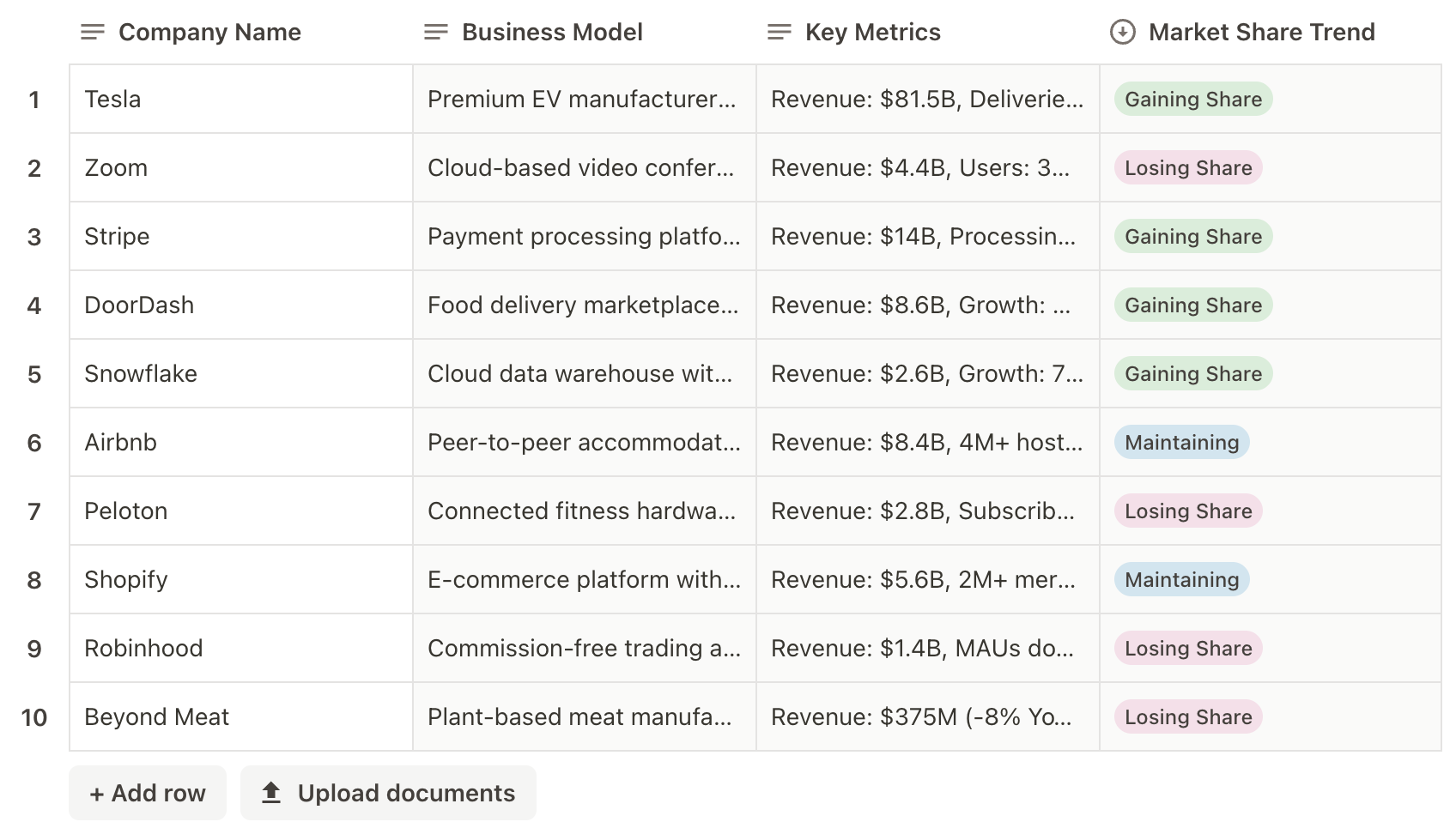Open the 'Premium EV manufacturer...' cell

tap(585, 99)
